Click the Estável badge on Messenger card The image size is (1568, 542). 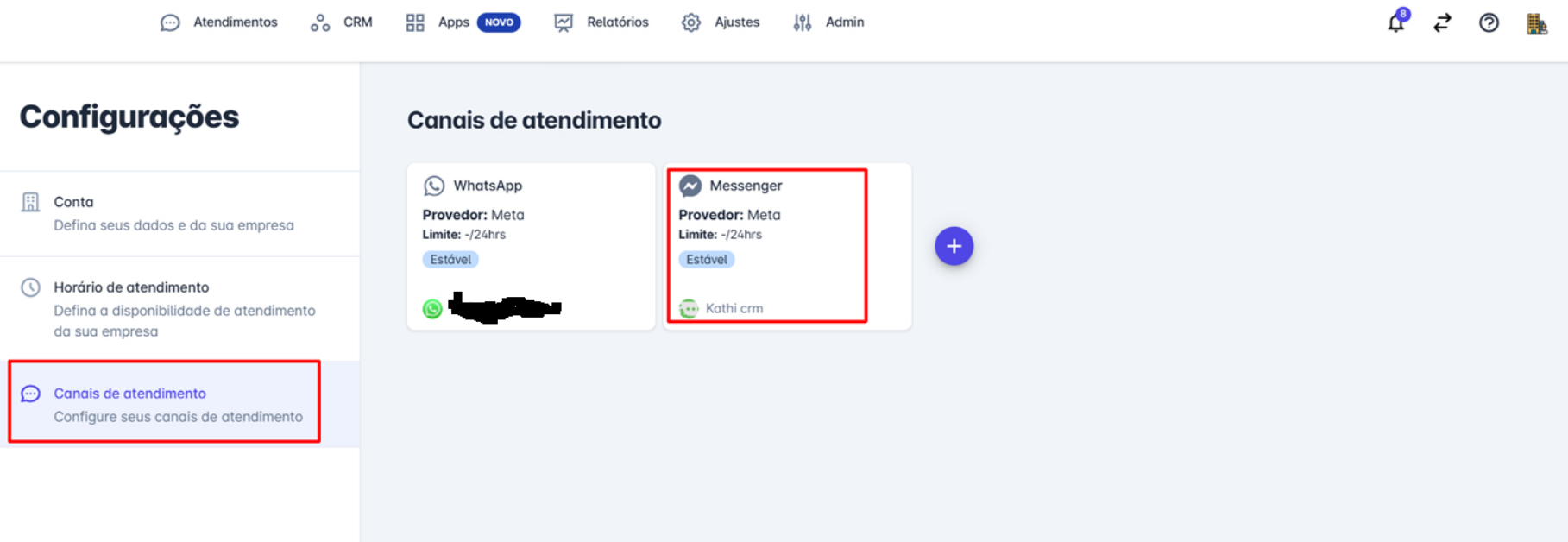pyautogui.click(x=707, y=259)
